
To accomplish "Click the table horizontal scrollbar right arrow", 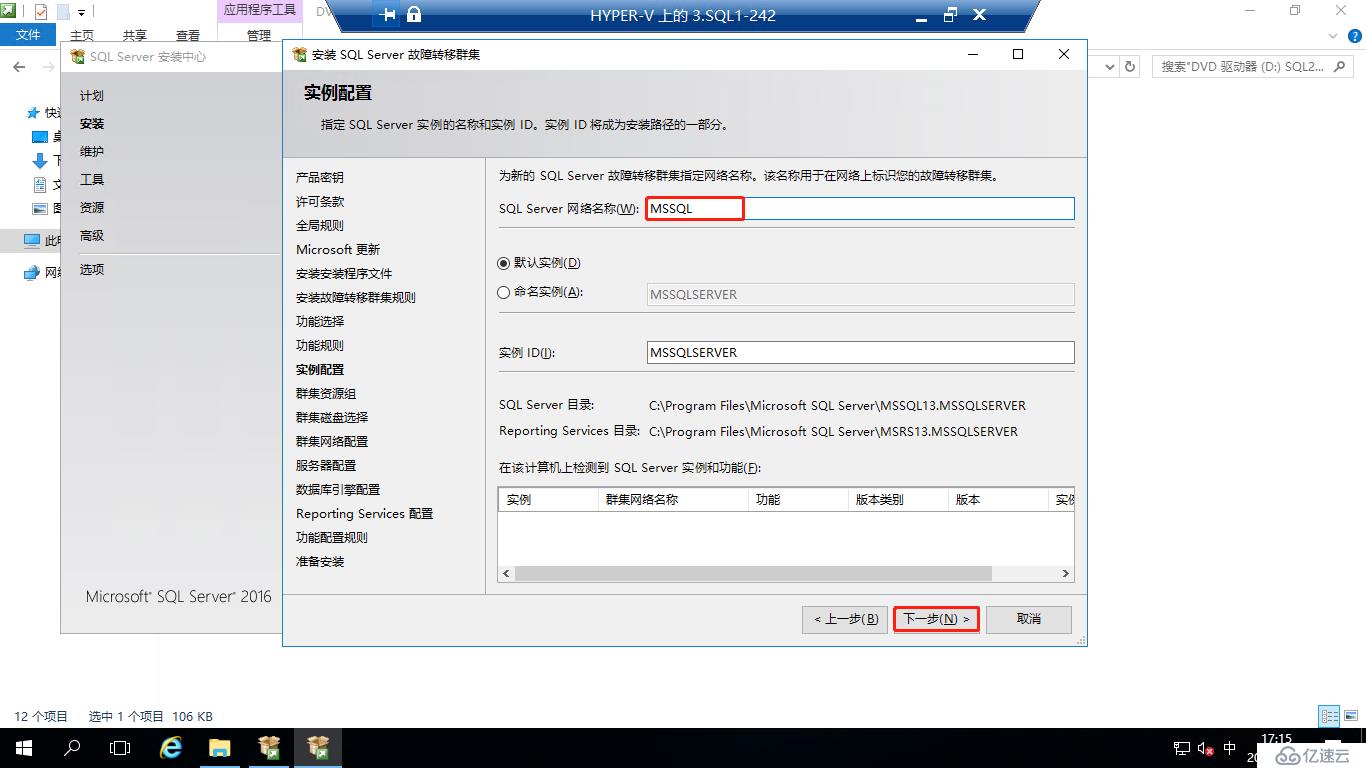I will tap(1066, 574).
